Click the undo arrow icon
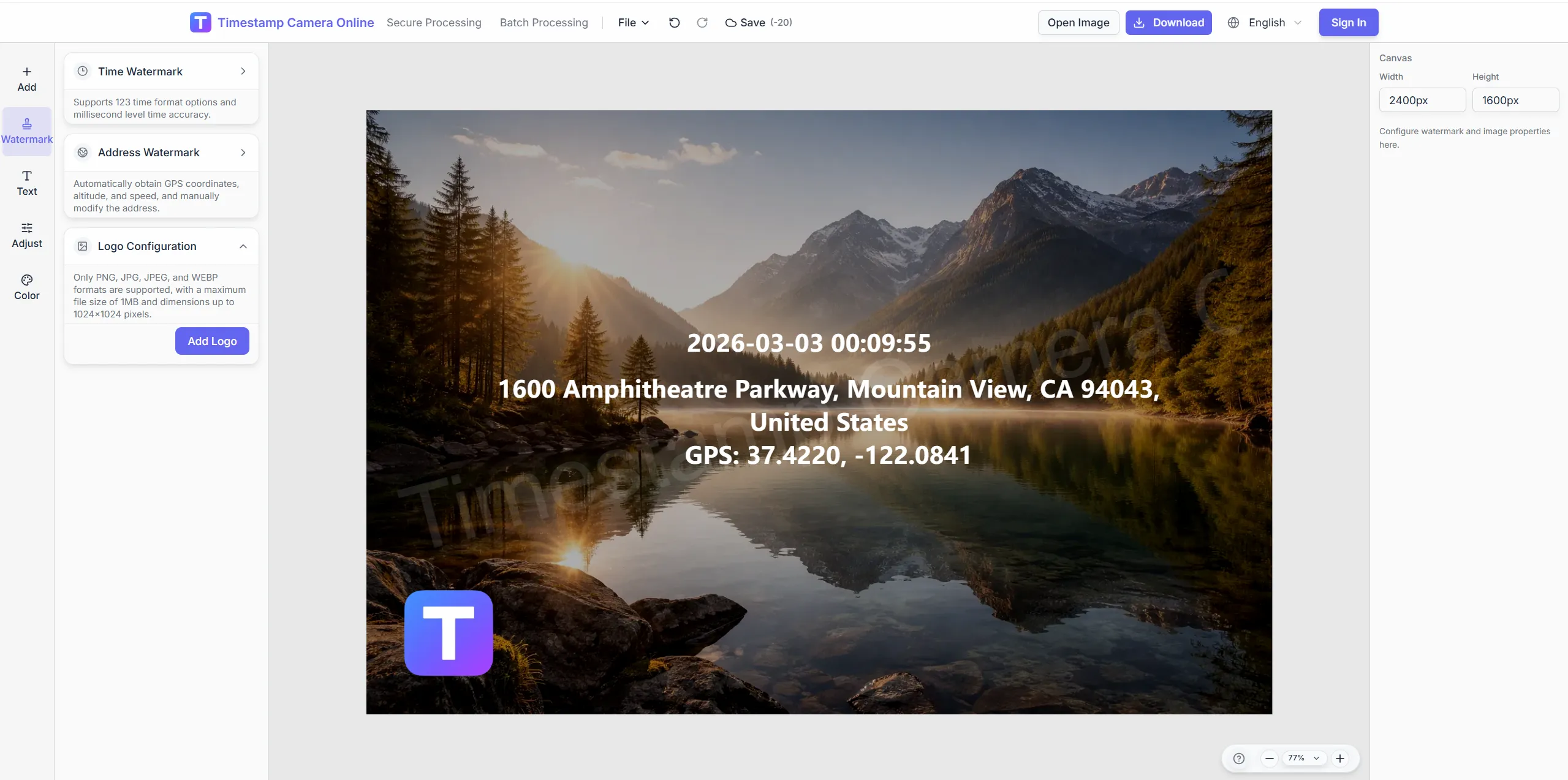 (674, 23)
